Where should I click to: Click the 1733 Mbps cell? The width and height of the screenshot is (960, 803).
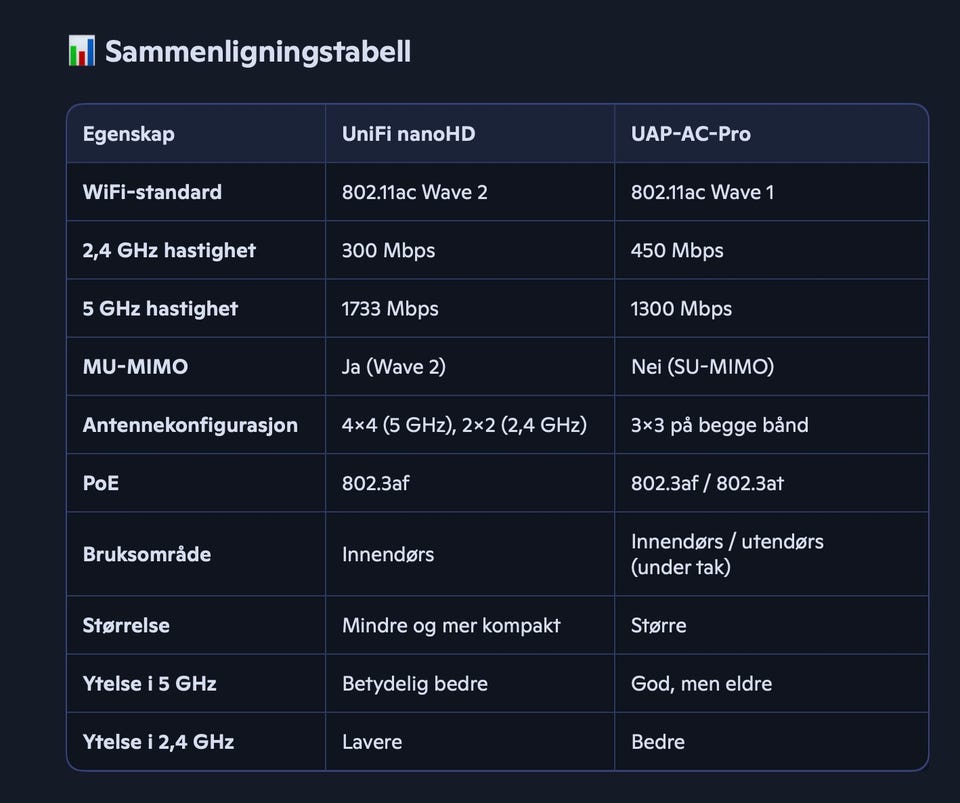tap(390, 308)
